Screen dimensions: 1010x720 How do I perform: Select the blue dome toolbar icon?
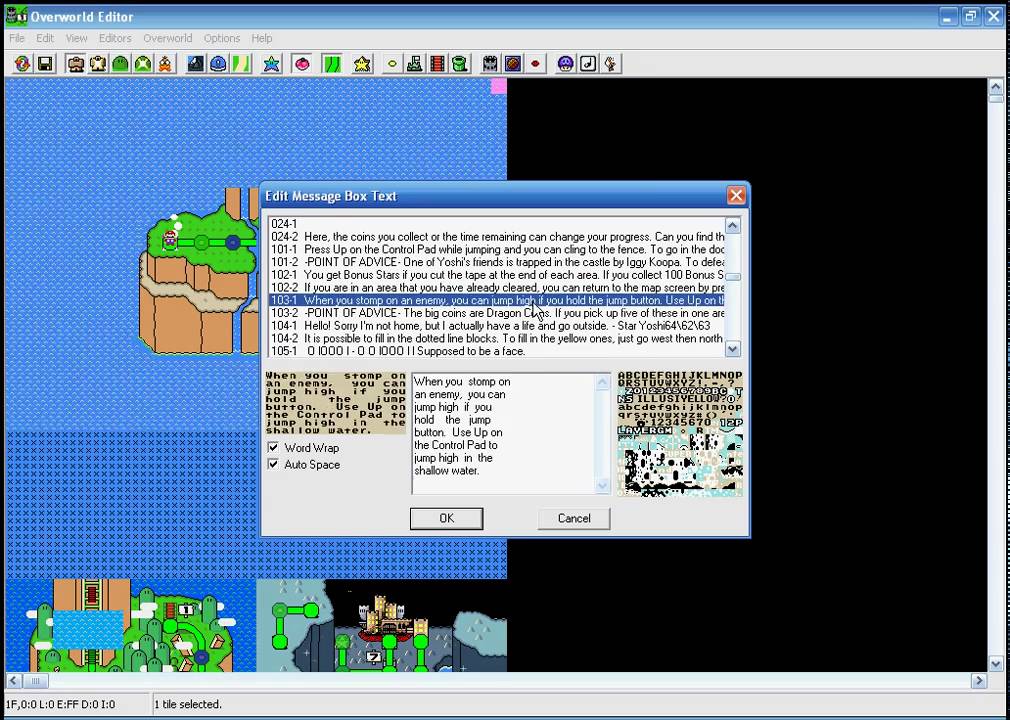[x=218, y=64]
